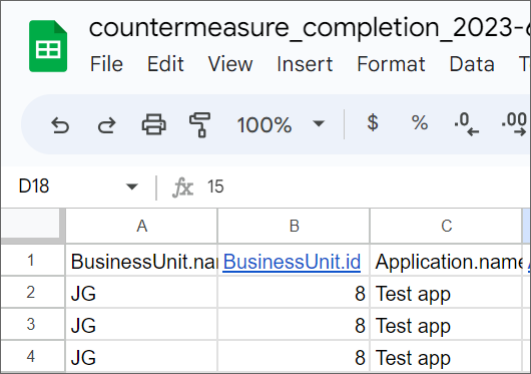Open the File menu
Screen dimensions: 531x374
click(106, 64)
